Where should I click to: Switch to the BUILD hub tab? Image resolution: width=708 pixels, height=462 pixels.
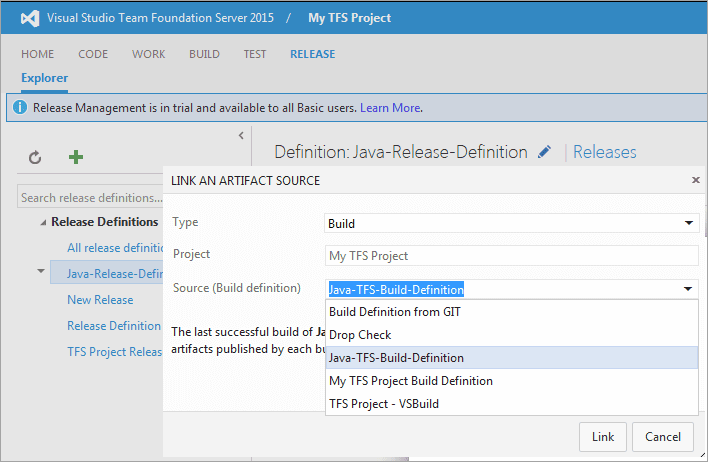coord(204,54)
